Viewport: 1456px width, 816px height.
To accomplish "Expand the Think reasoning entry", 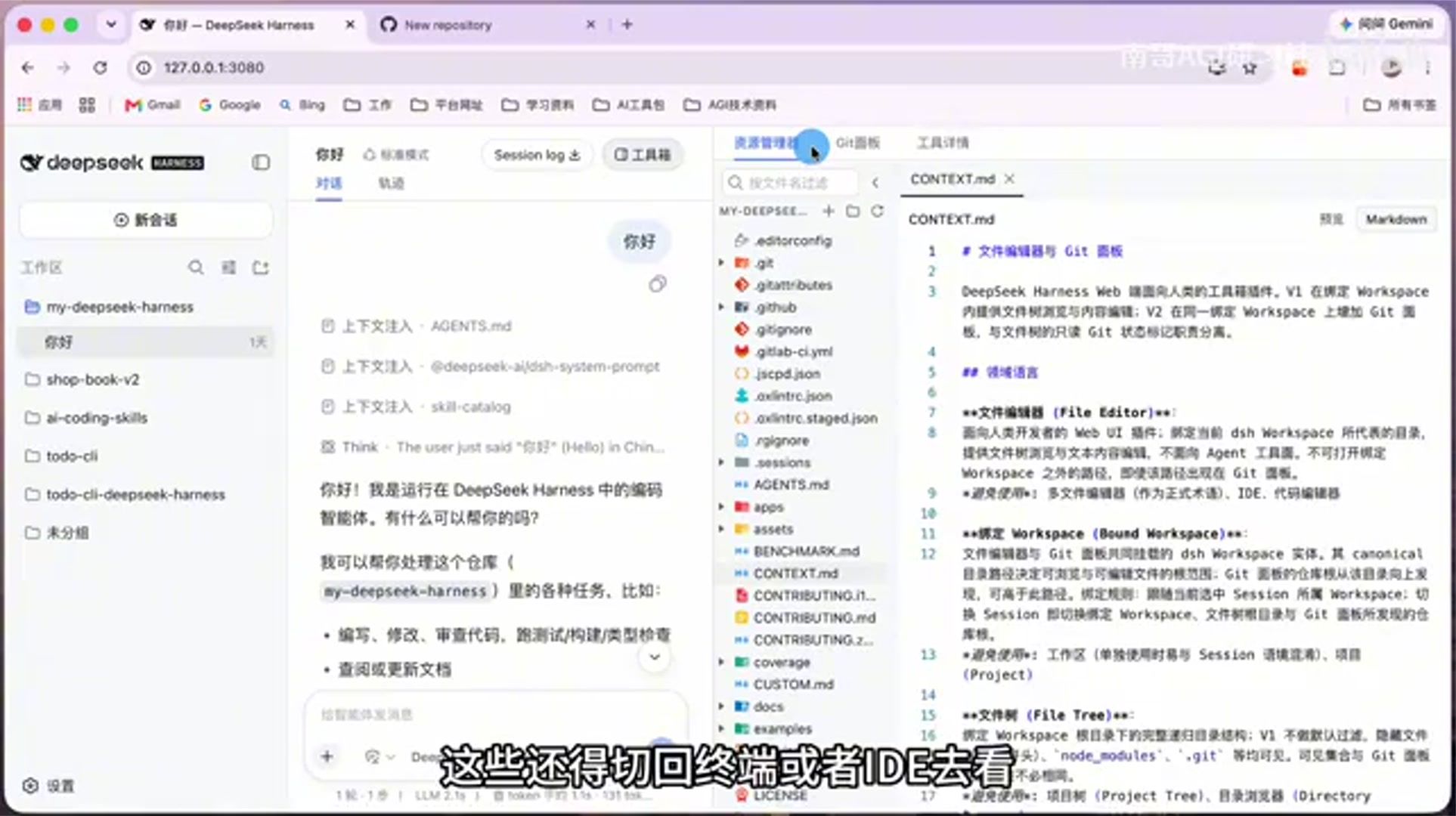I will tap(493, 447).
